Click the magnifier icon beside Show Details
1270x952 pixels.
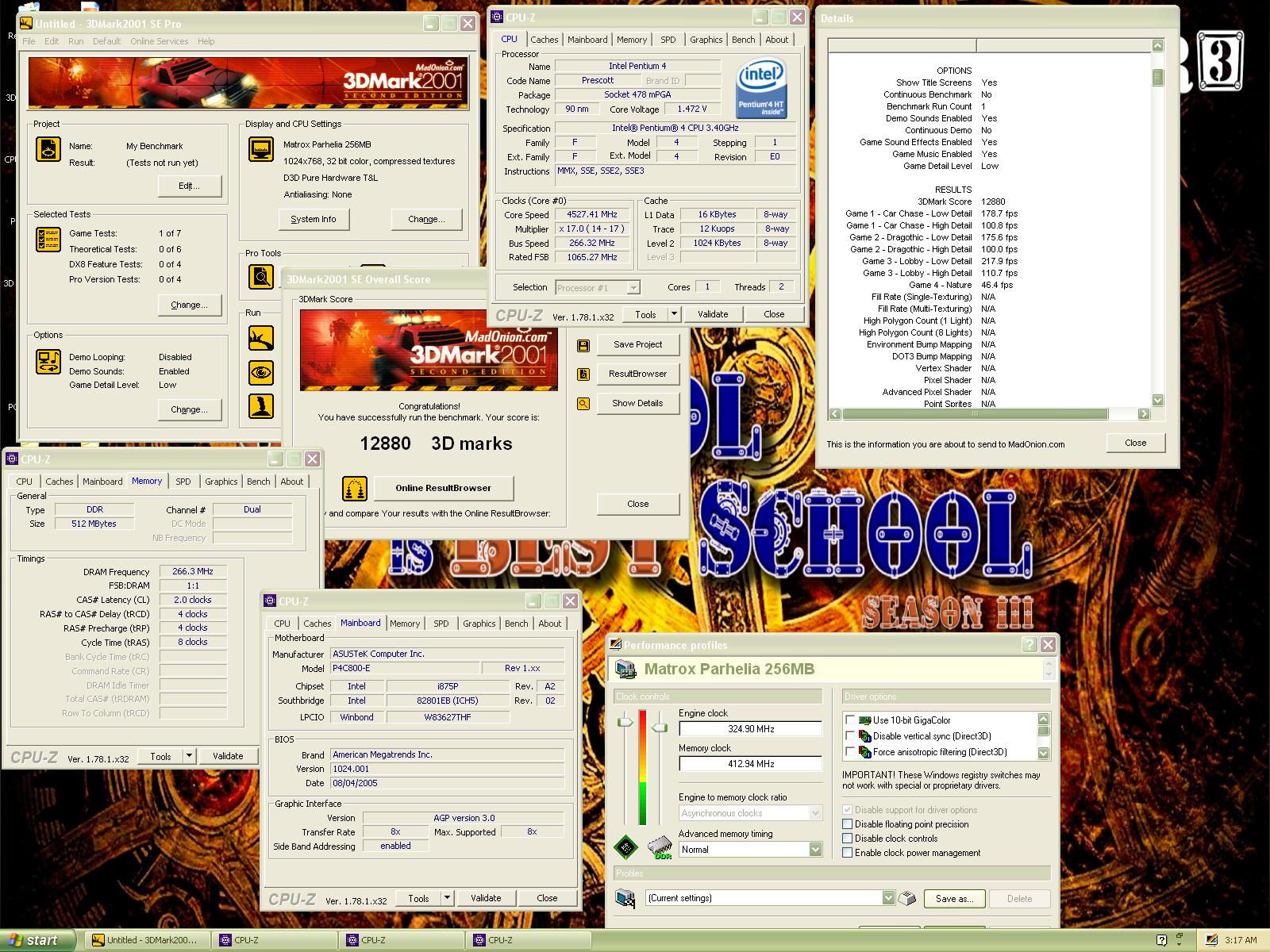pos(583,403)
